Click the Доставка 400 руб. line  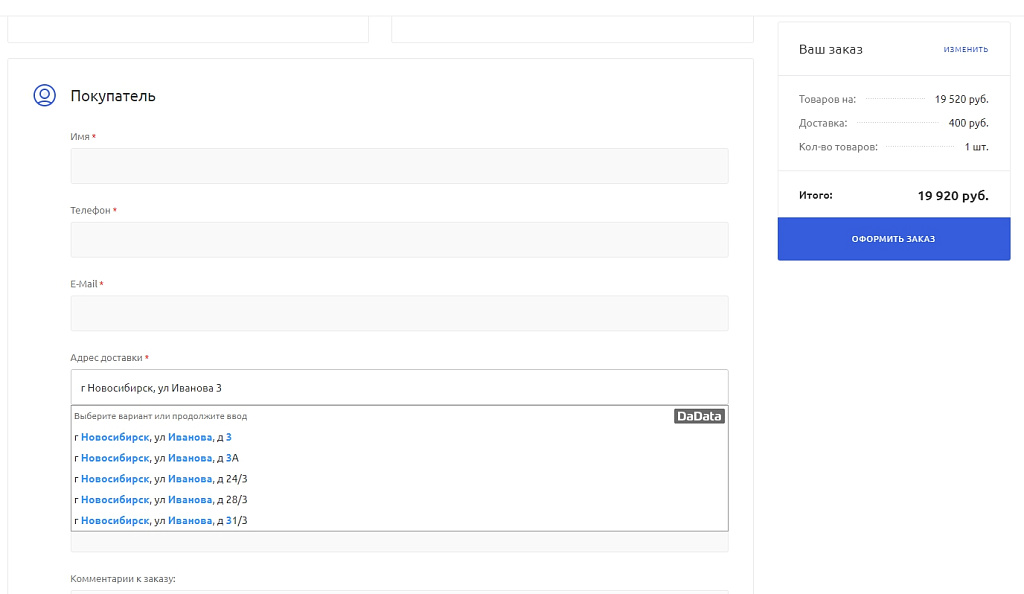tap(893, 123)
